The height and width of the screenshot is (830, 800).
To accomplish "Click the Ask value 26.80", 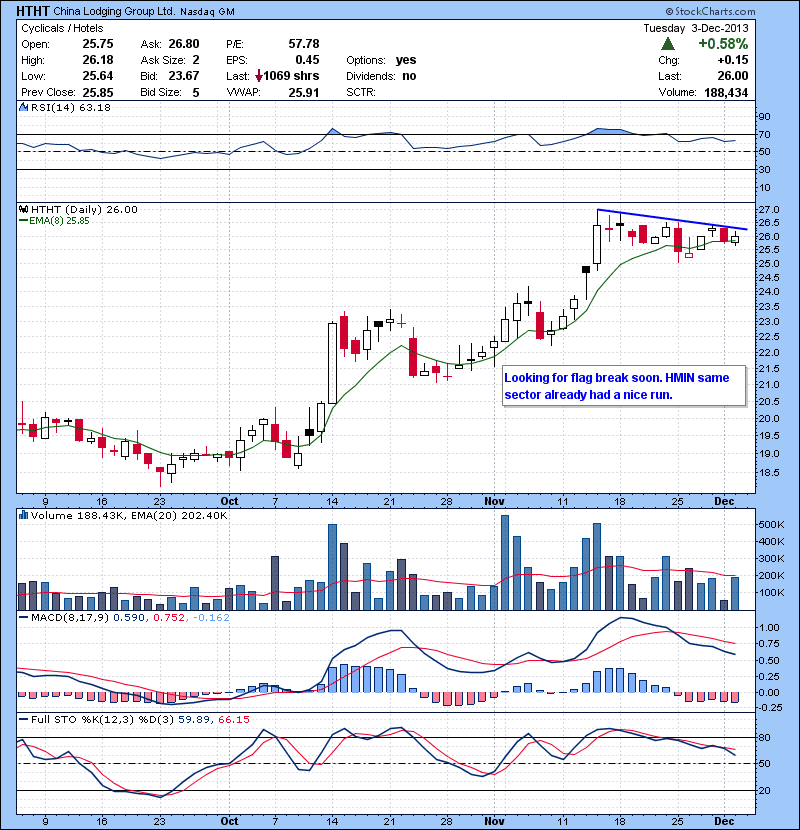I will pyautogui.click(x=184, y=44).
